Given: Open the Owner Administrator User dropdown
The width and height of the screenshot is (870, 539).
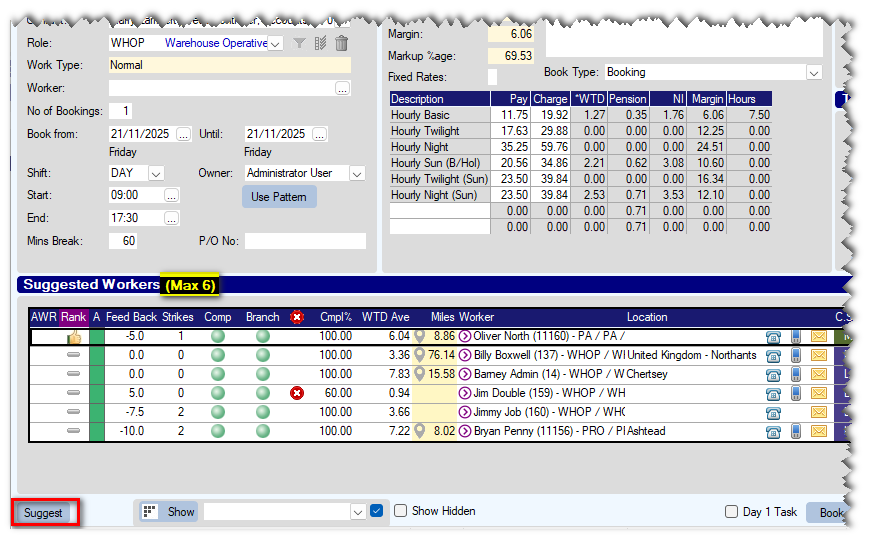Looking at the screenshot, I should pos(357,174).
